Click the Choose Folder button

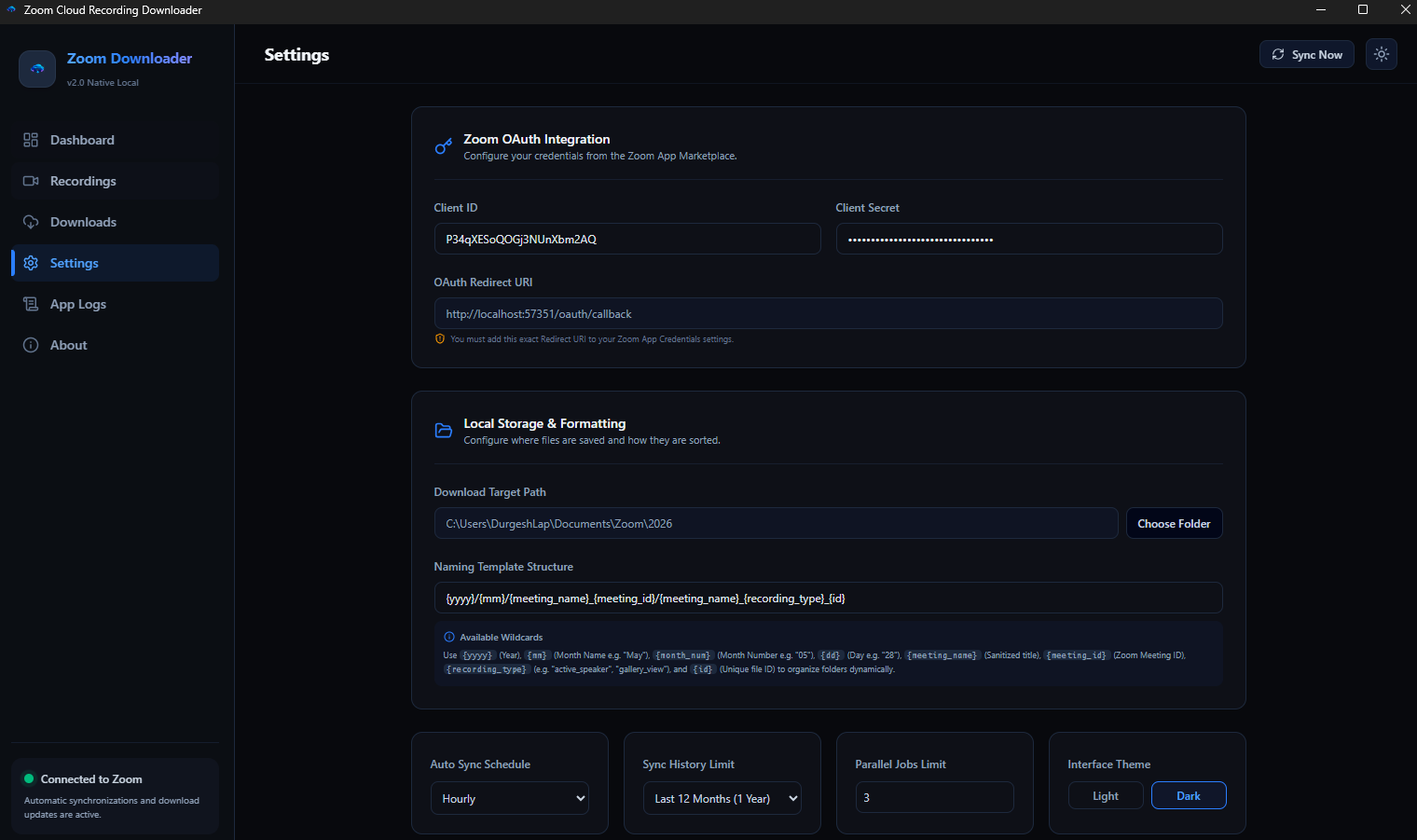point(1174,523)
